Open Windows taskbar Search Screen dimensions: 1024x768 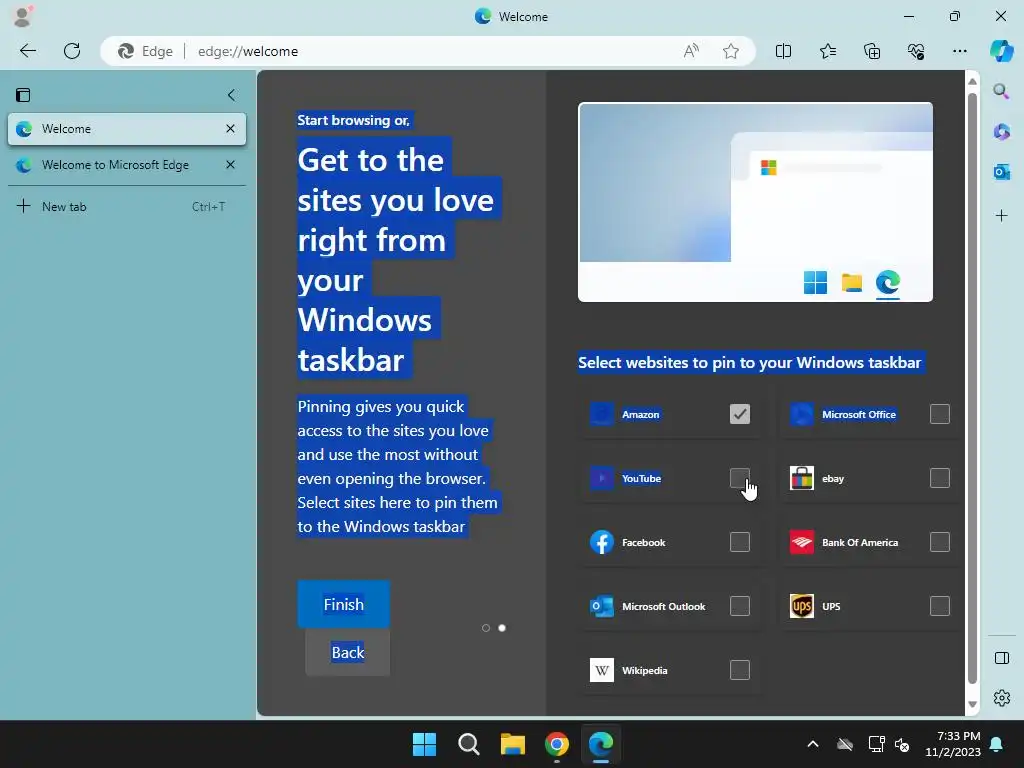pos(468,744)
